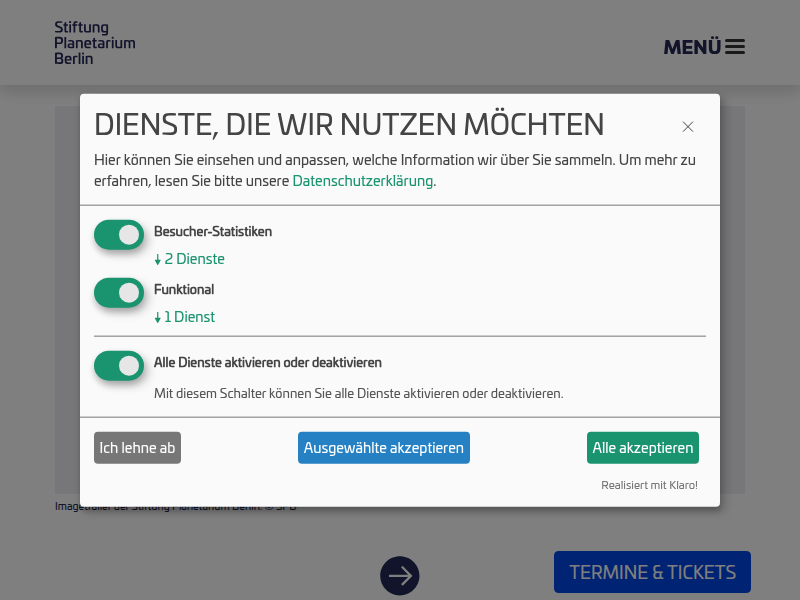This screenshot has height=600, width=800.
Task: Click the right-arrow slideshow navigation icon
Action: coord(400,575)
